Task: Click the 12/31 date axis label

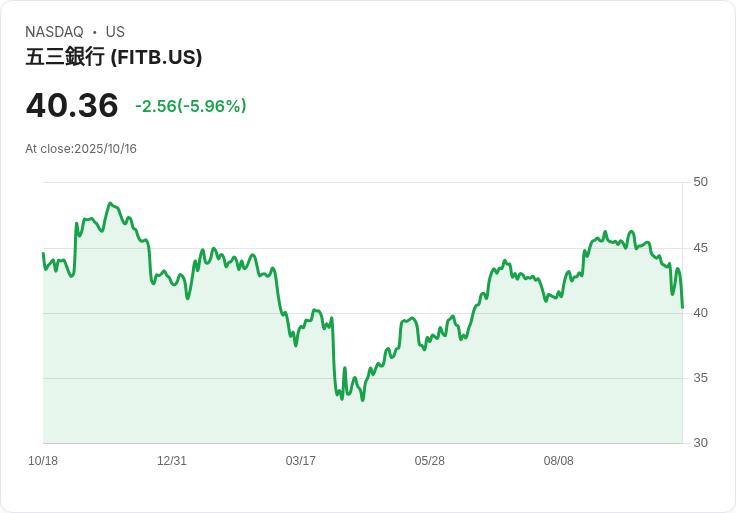Action: point(172,461)
